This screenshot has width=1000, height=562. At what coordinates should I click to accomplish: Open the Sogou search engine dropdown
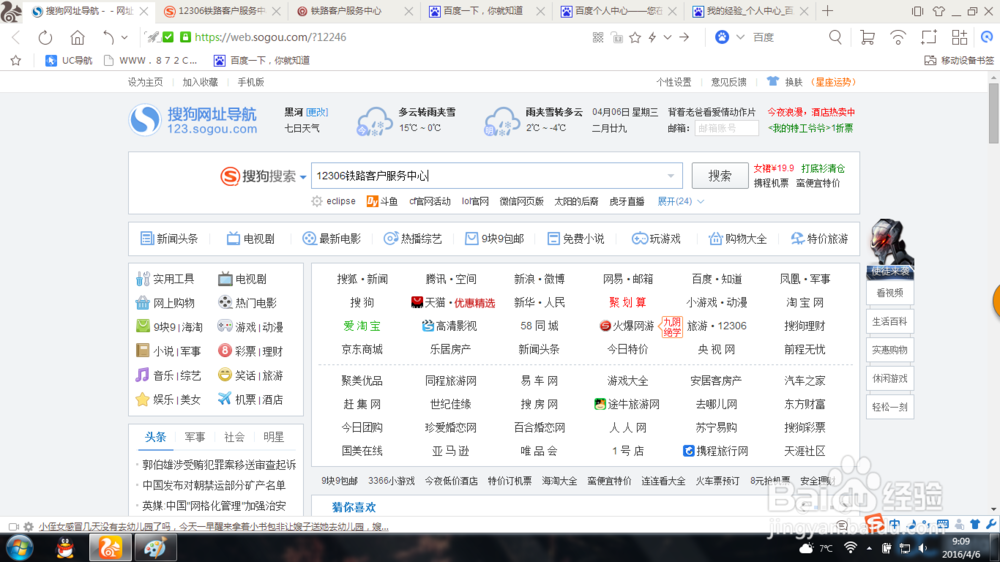pos(304,177)
